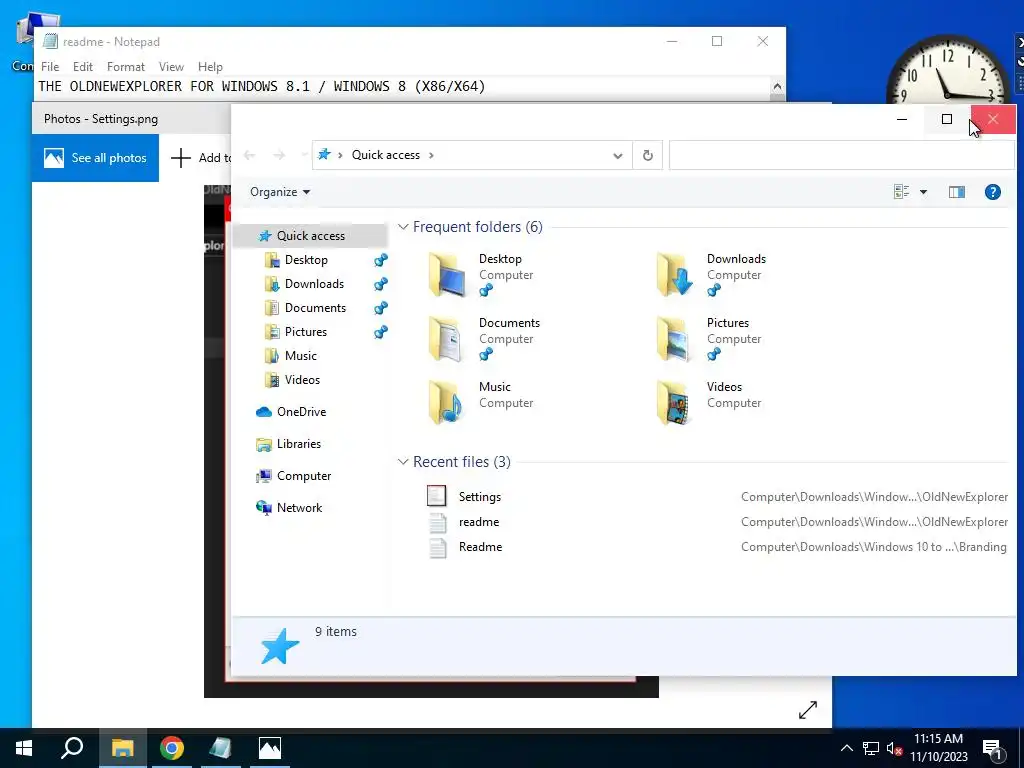This screenshot has width=1024, height=768.
Task: Click the refresh button in address bar
Action: pyautogui.click(x=647, y=155)
